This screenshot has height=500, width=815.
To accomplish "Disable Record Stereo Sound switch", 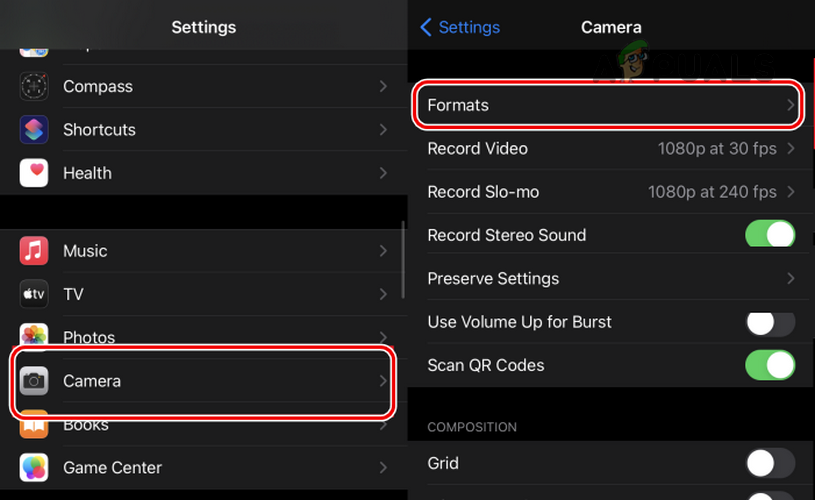I will [x=770, y=235].
